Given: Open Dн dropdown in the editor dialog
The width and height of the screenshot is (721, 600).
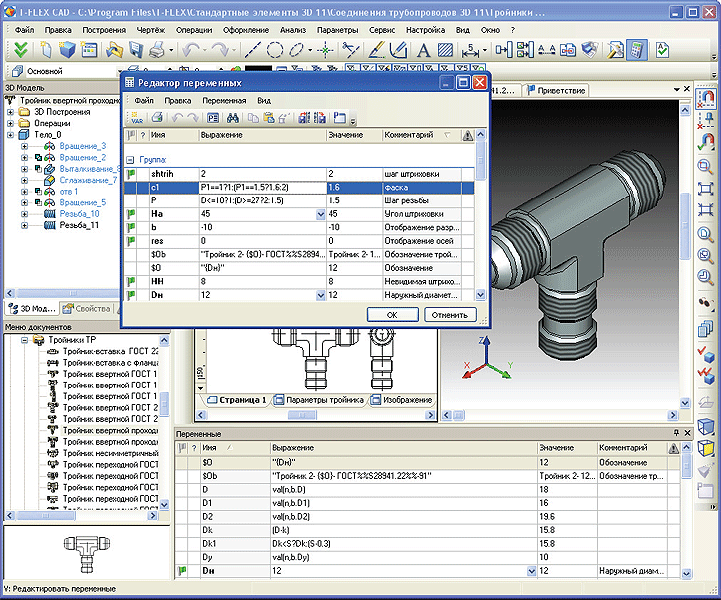Looking at the screenshot, I should [x=320, y=295].
